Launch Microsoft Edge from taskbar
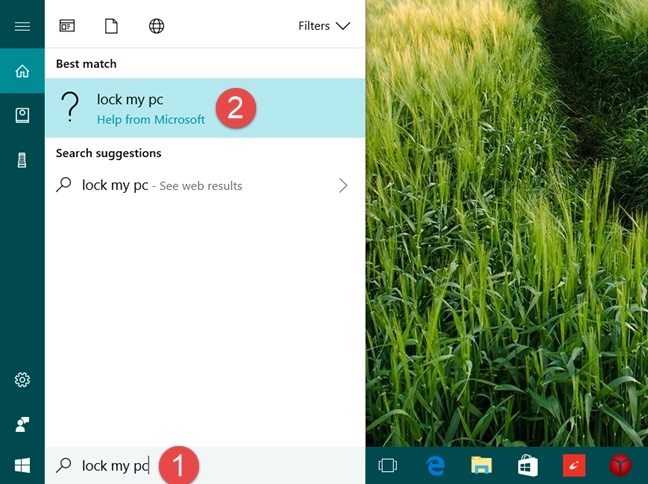Viewport: 648px width, 484px height. [435, 465]
